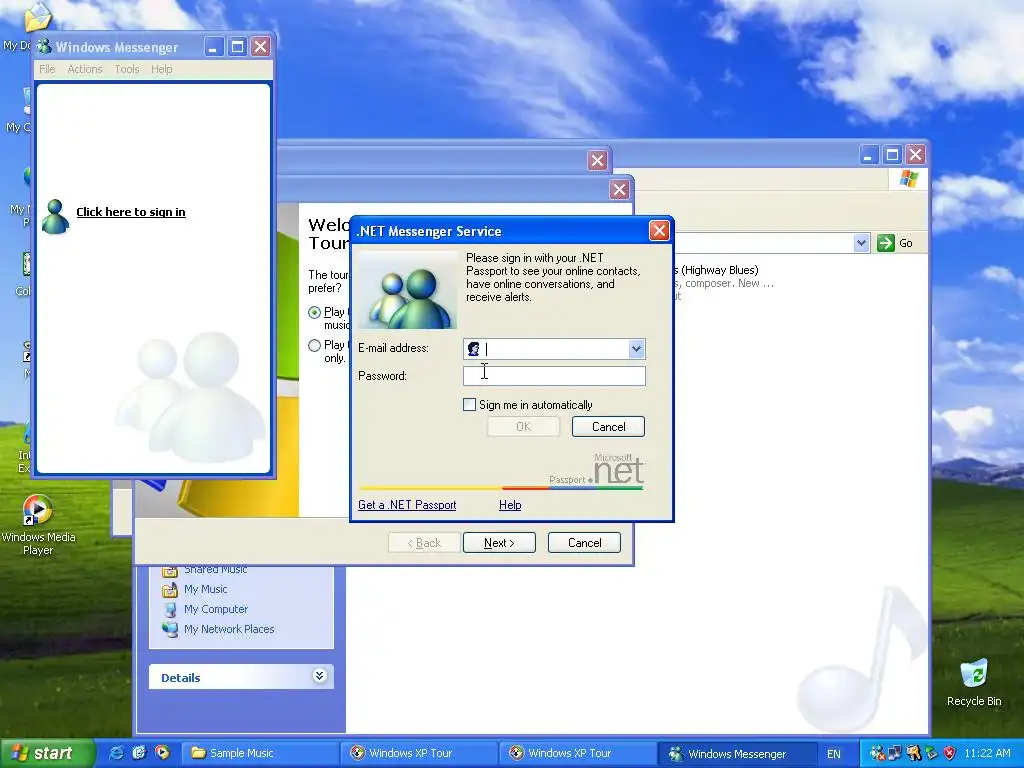Open Tools menu in Windows Messenger
The width and height of the screenshot is (1024, 768).
tap(127, 69)
